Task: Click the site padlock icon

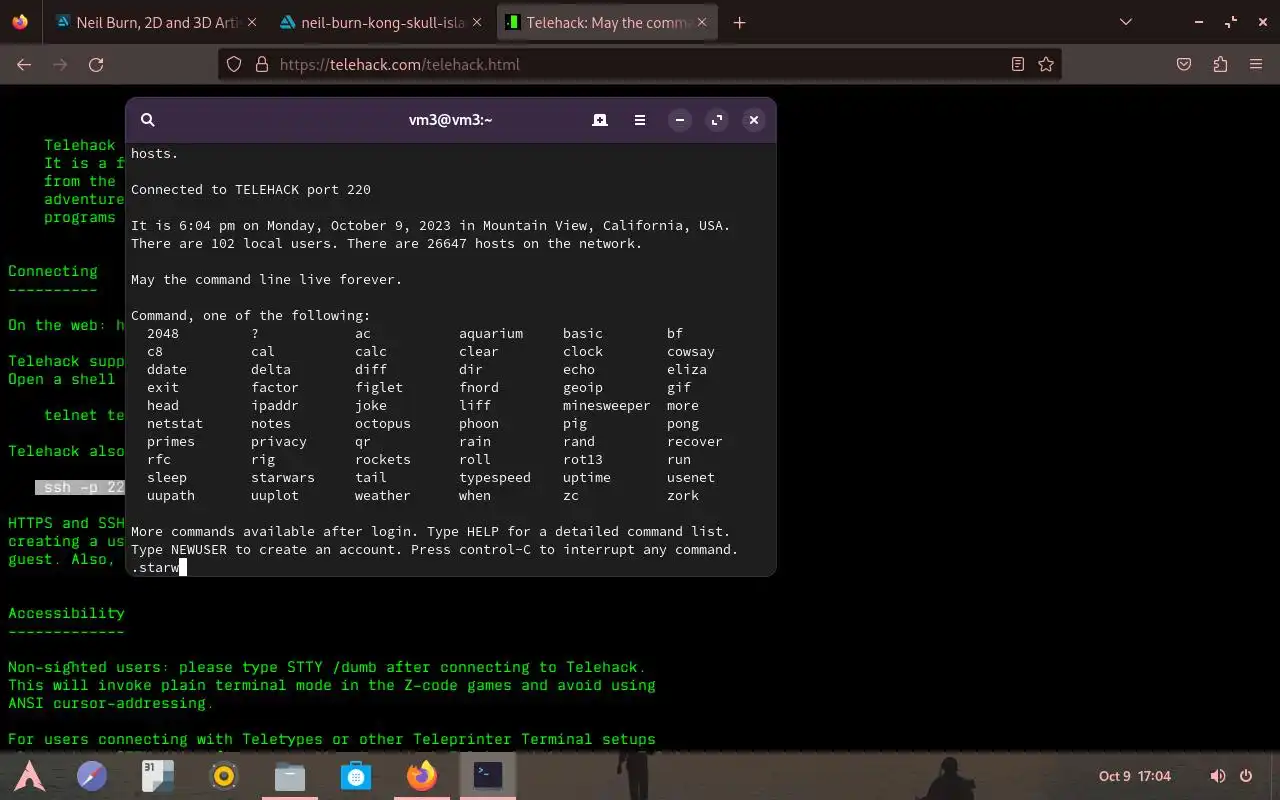Action: click(x=262, y=64)
